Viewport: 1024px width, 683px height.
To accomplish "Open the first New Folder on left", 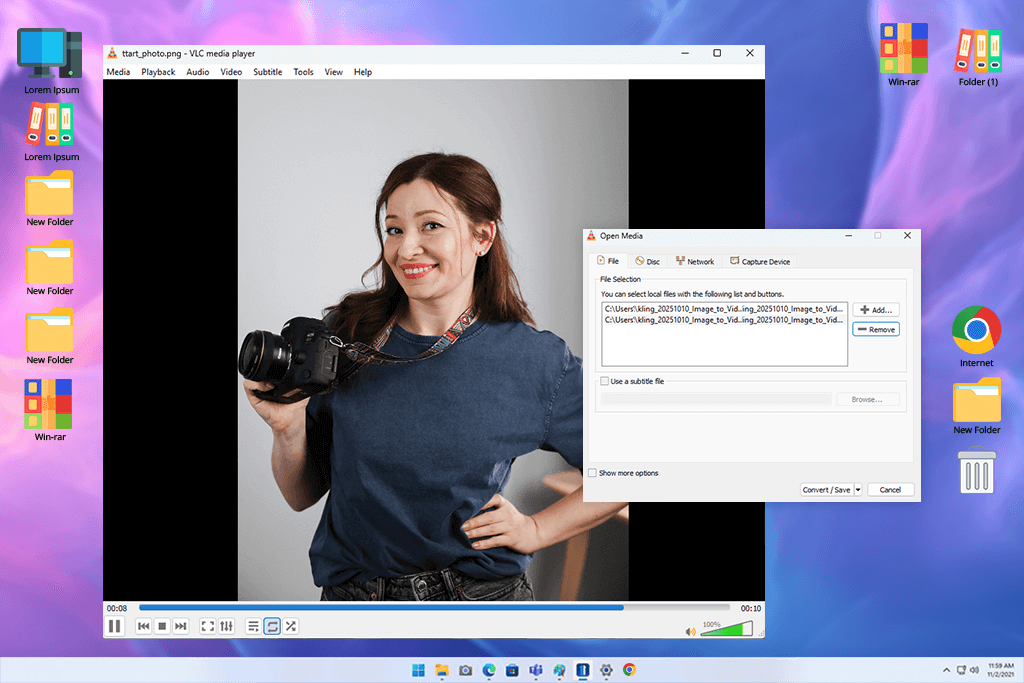I will tap(50, 199).
